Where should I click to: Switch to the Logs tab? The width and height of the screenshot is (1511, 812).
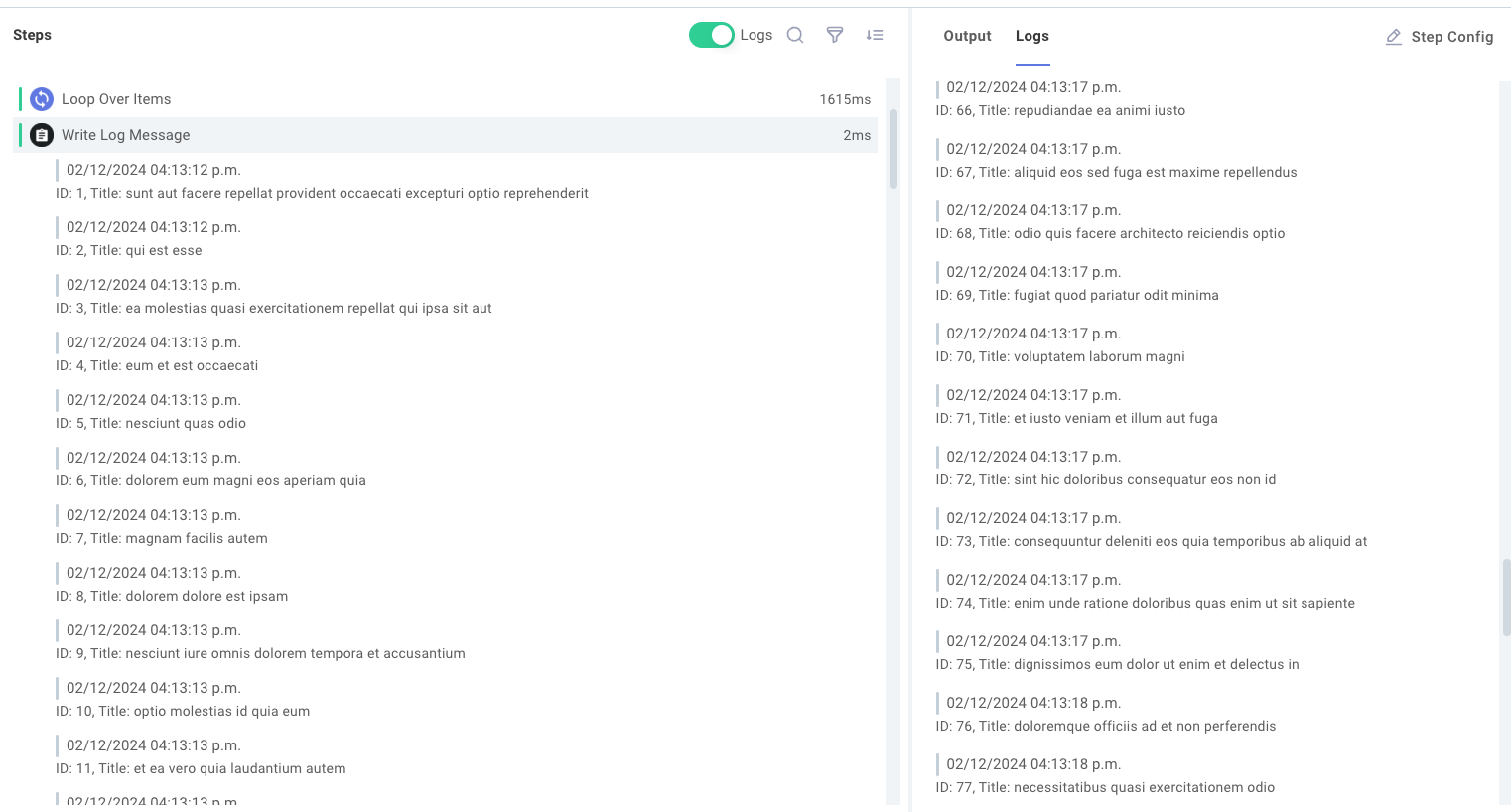coord(1032,36)
